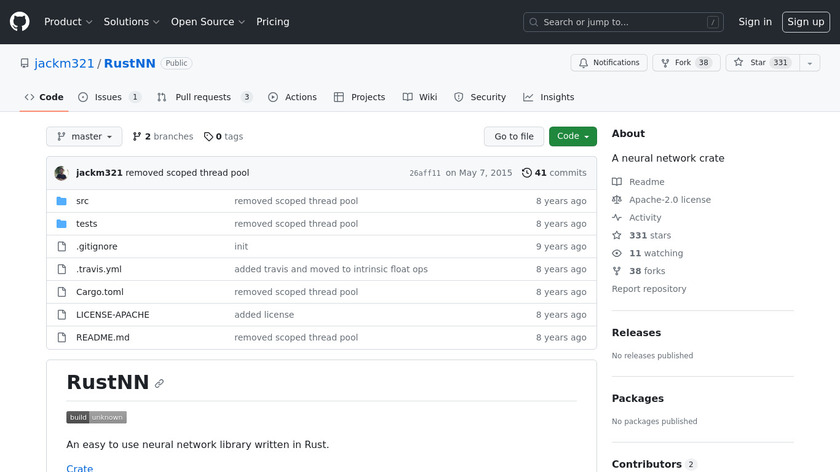Click the Activity pulse icon in About
Screen dimensions: 840x472
617,218
